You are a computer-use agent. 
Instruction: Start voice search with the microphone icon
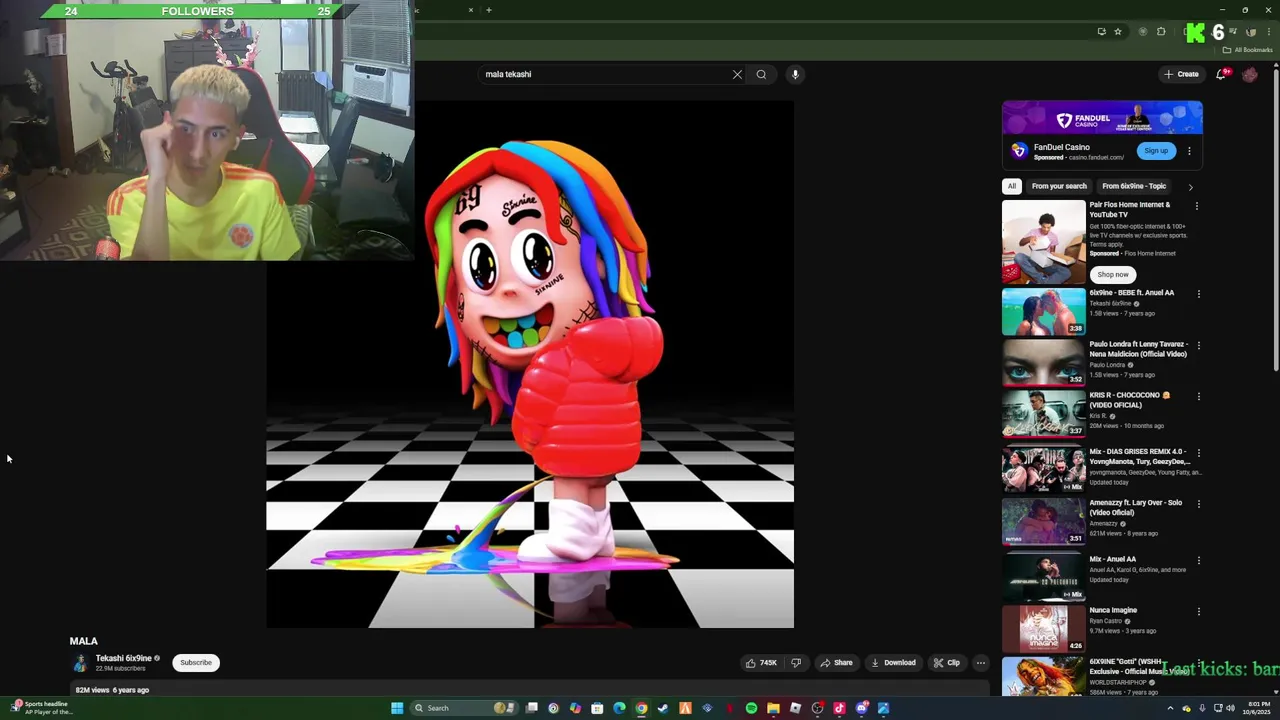pyautogui.click(x=795, y=74)
